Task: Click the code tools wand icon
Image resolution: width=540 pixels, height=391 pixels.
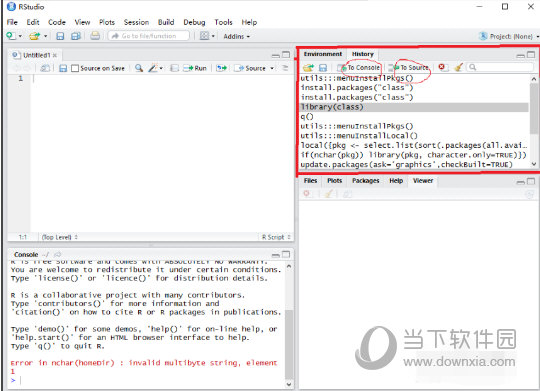Action: (153, 68)
